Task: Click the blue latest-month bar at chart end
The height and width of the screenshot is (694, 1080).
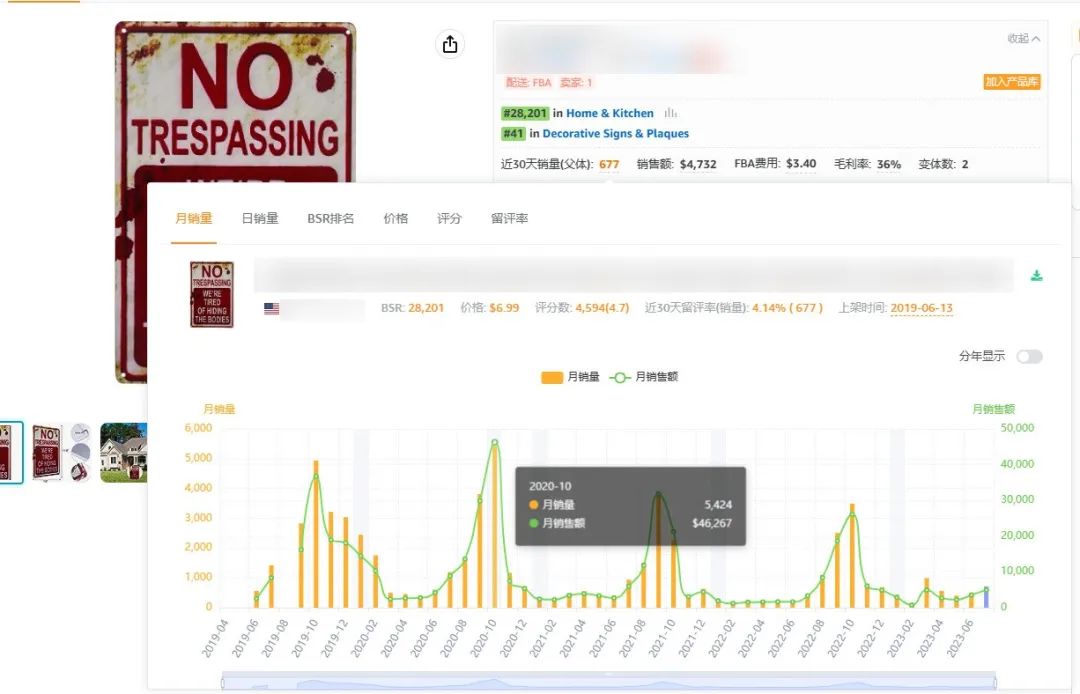Action: 986,598
